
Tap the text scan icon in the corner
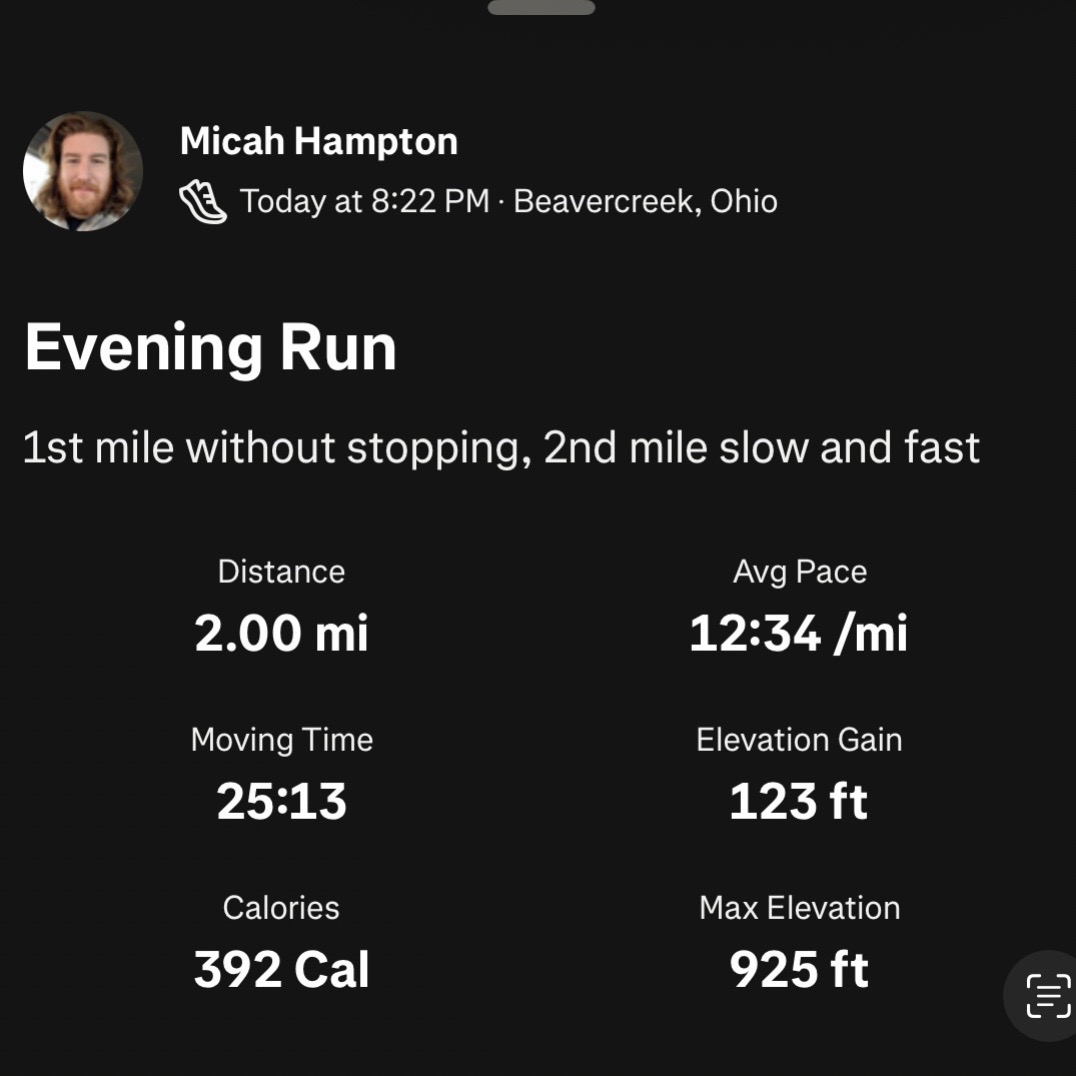coord(1048,996)
